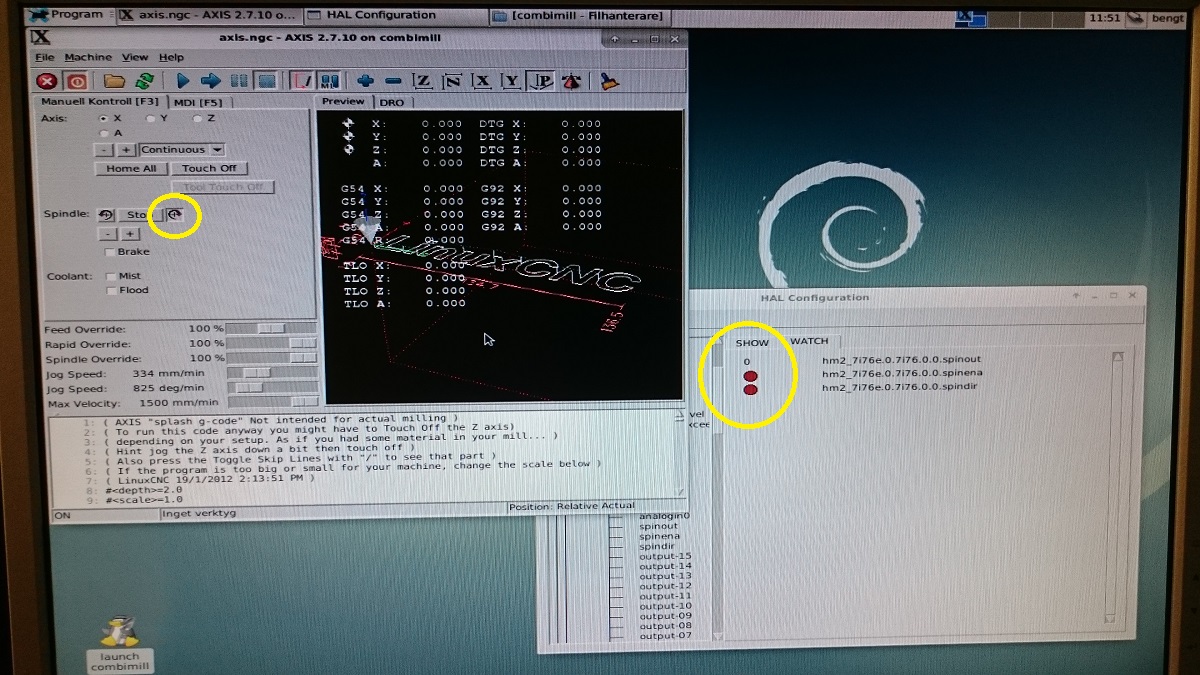1200x675 pixels.
Task: Click the Touch Off button
Action: coord(209,169)
